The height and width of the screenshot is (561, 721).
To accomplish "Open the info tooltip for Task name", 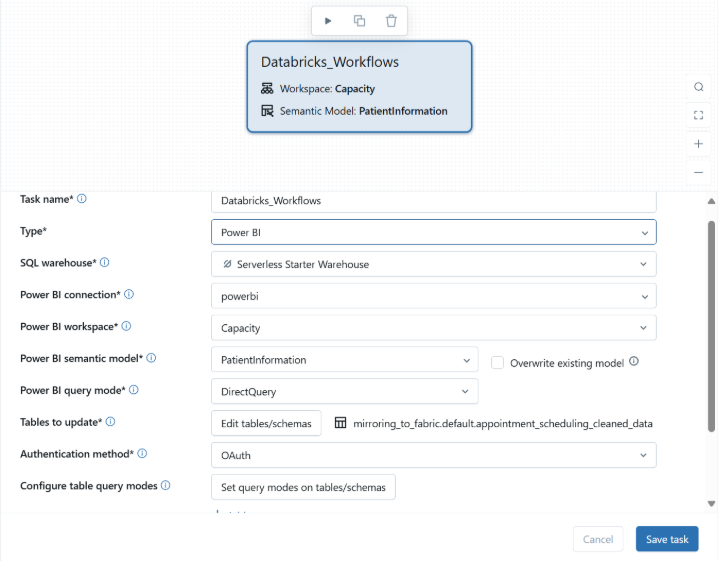I will [x=81, y=199].
